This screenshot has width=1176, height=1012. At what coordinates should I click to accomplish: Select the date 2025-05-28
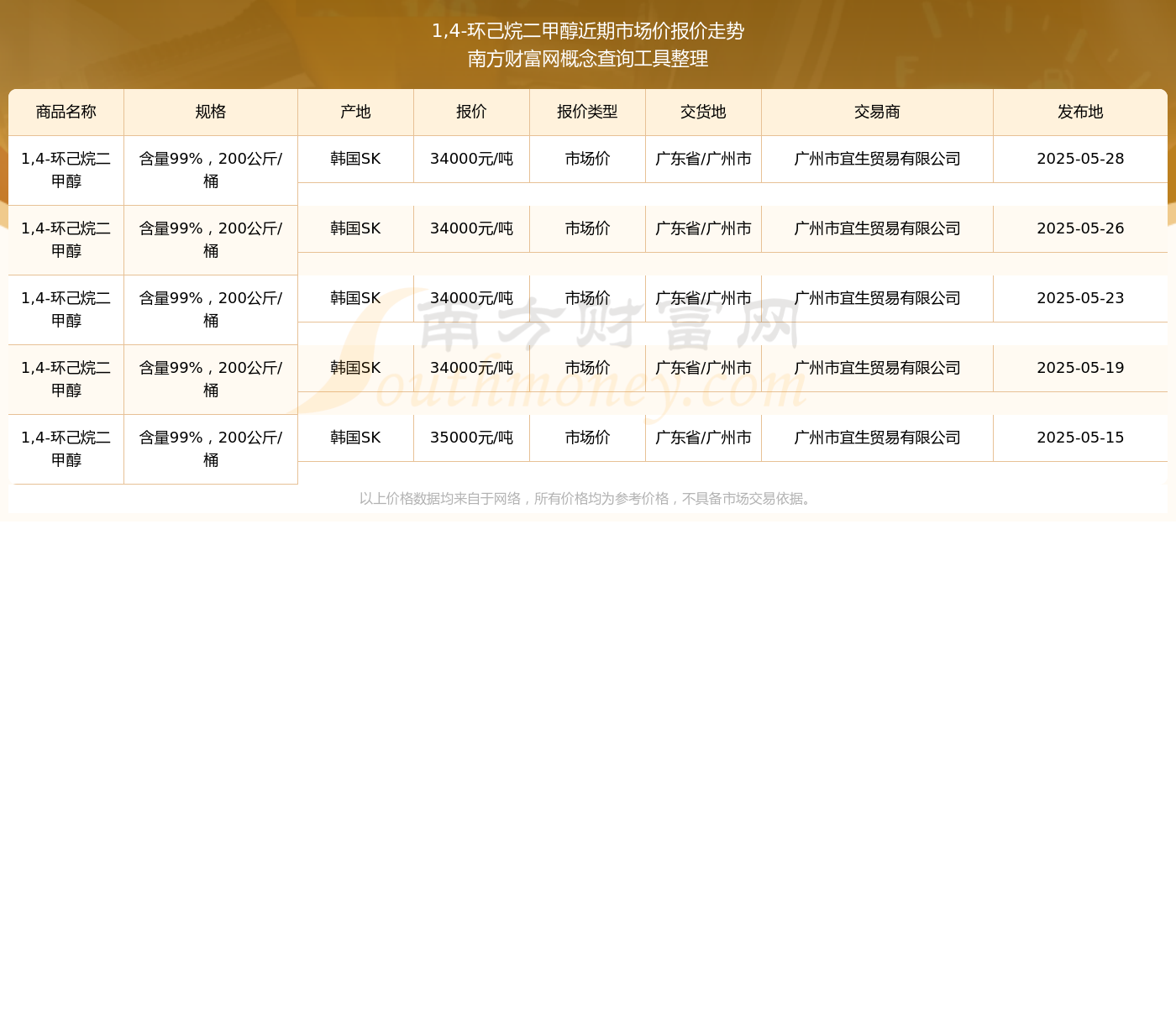coord(1080,159)
